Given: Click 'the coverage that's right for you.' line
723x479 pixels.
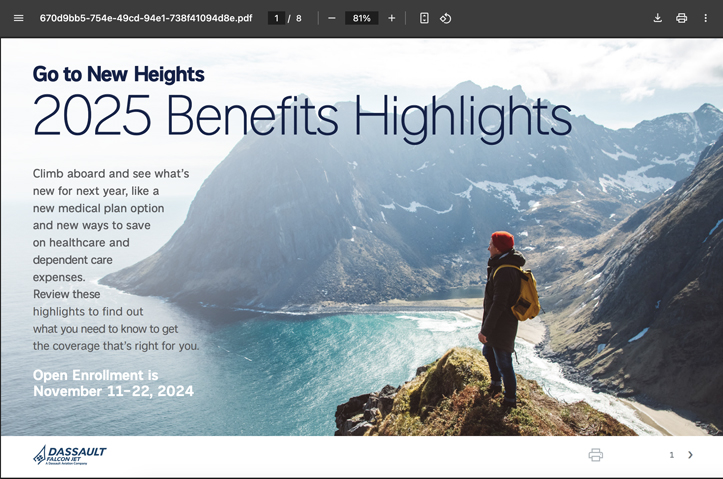Looking at the screenshot, I should pos(116,346).
